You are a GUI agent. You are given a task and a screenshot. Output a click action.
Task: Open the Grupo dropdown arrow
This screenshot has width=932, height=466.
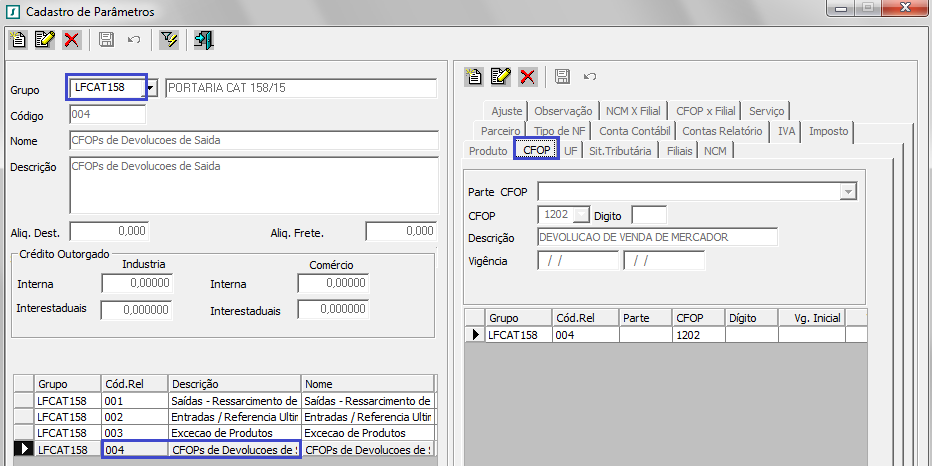click(151, 89)
